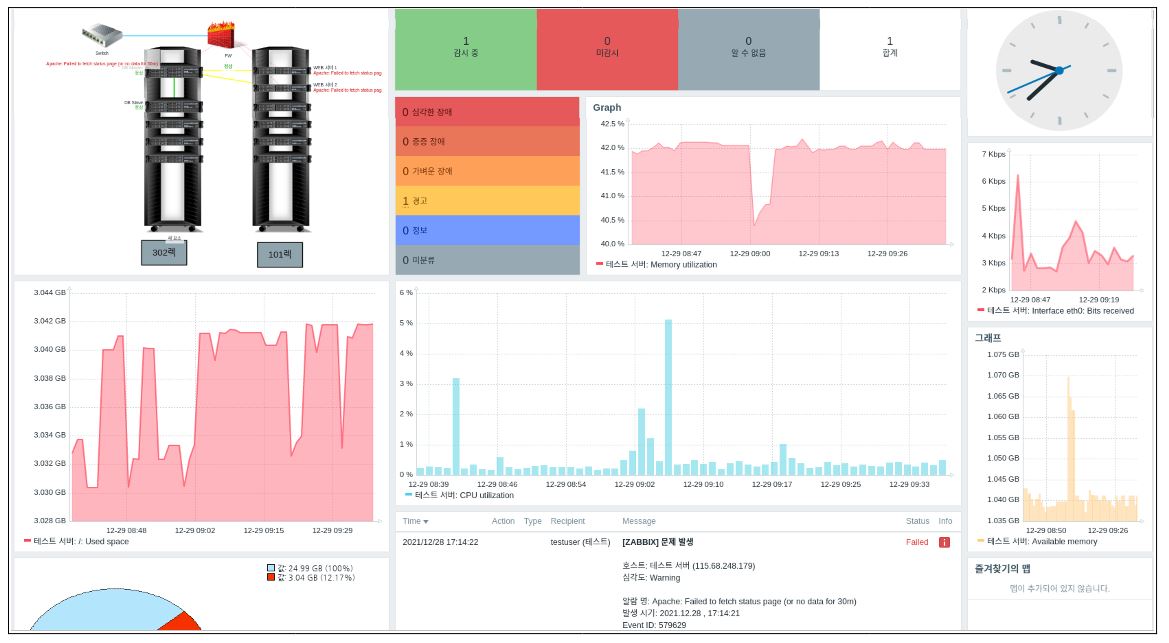Image resolution: width=1169 pixels, height=643 pixels.
Task: Click the Info column header
Action: tap(945, 521)
